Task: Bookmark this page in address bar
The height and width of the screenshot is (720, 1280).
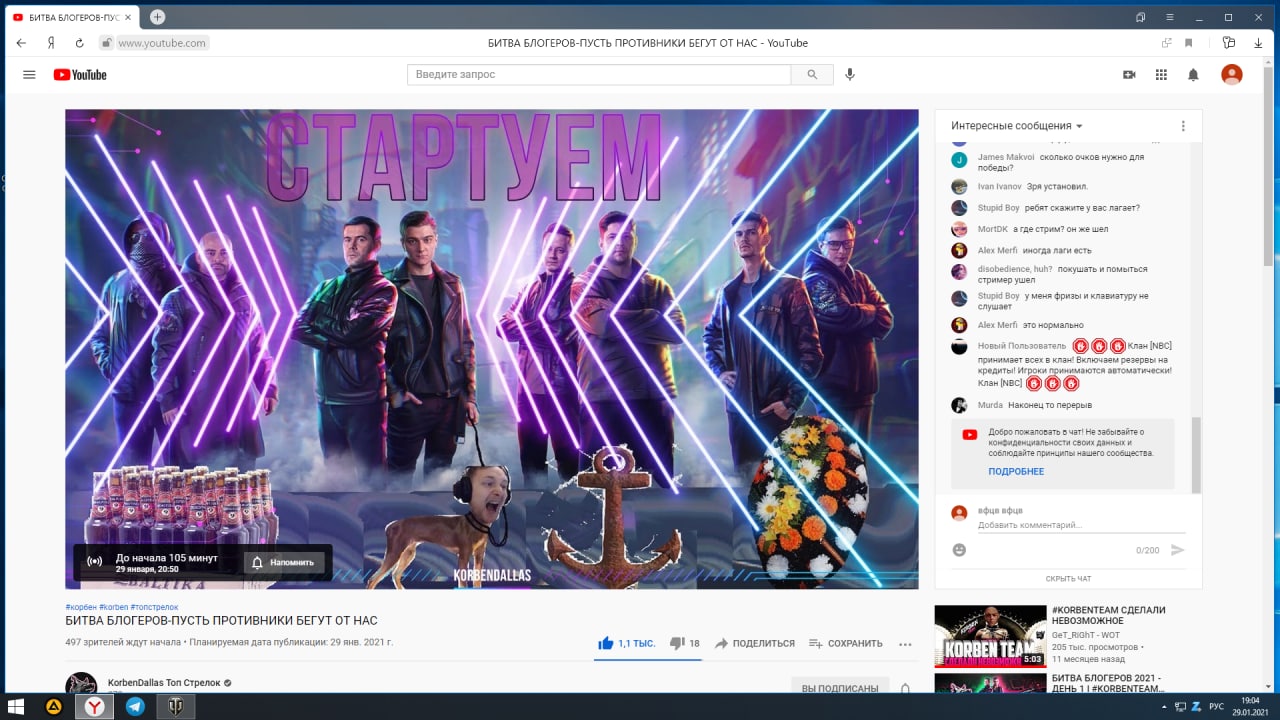Action: coord(1189,43)
